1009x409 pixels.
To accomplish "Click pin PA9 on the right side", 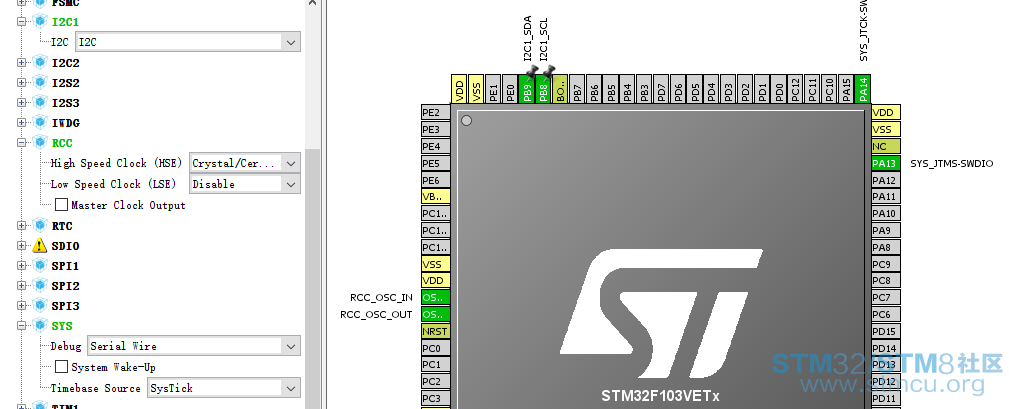I will 886,230.
